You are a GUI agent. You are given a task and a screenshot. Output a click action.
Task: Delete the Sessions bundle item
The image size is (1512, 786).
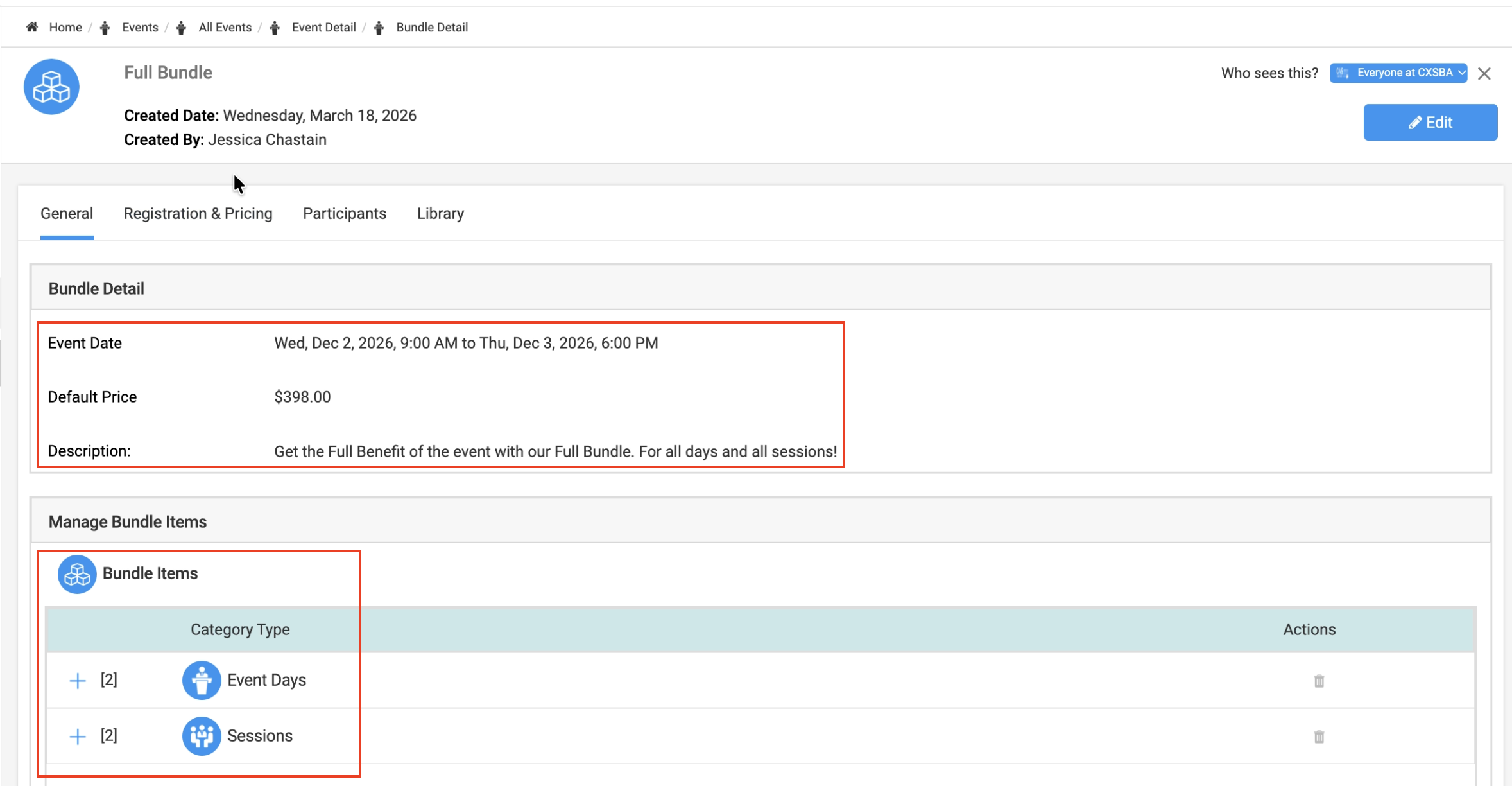(x=1319, y=737)
